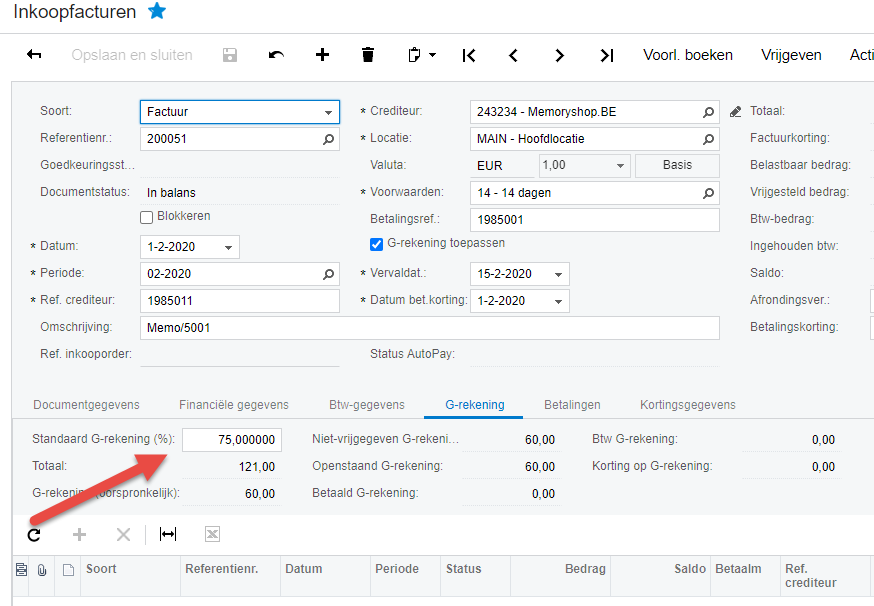
Task: Open the Datum bet.korting date dropdown
Action: point(558,302)
